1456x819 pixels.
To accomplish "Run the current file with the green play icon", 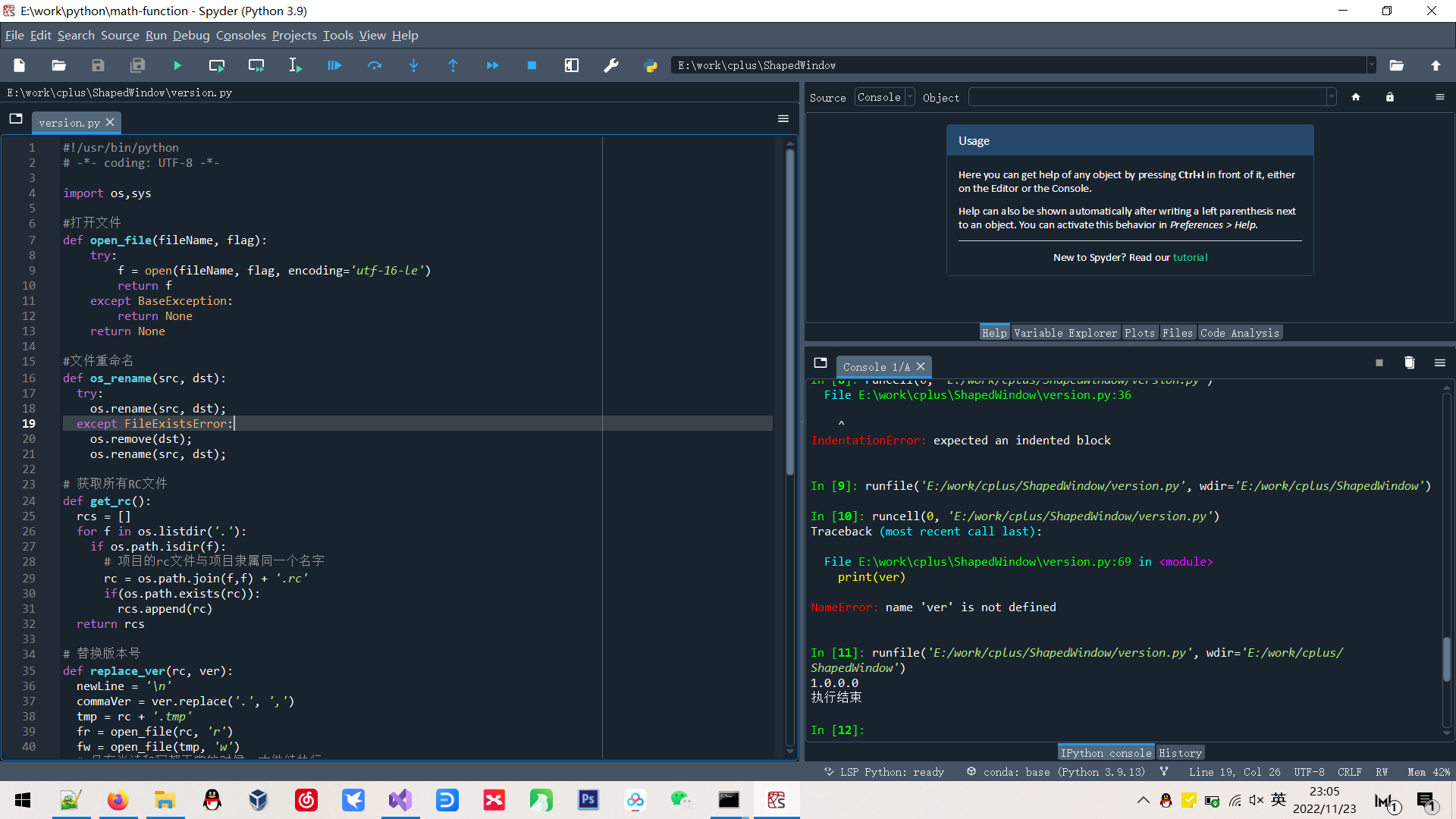I will coord(177,66).
